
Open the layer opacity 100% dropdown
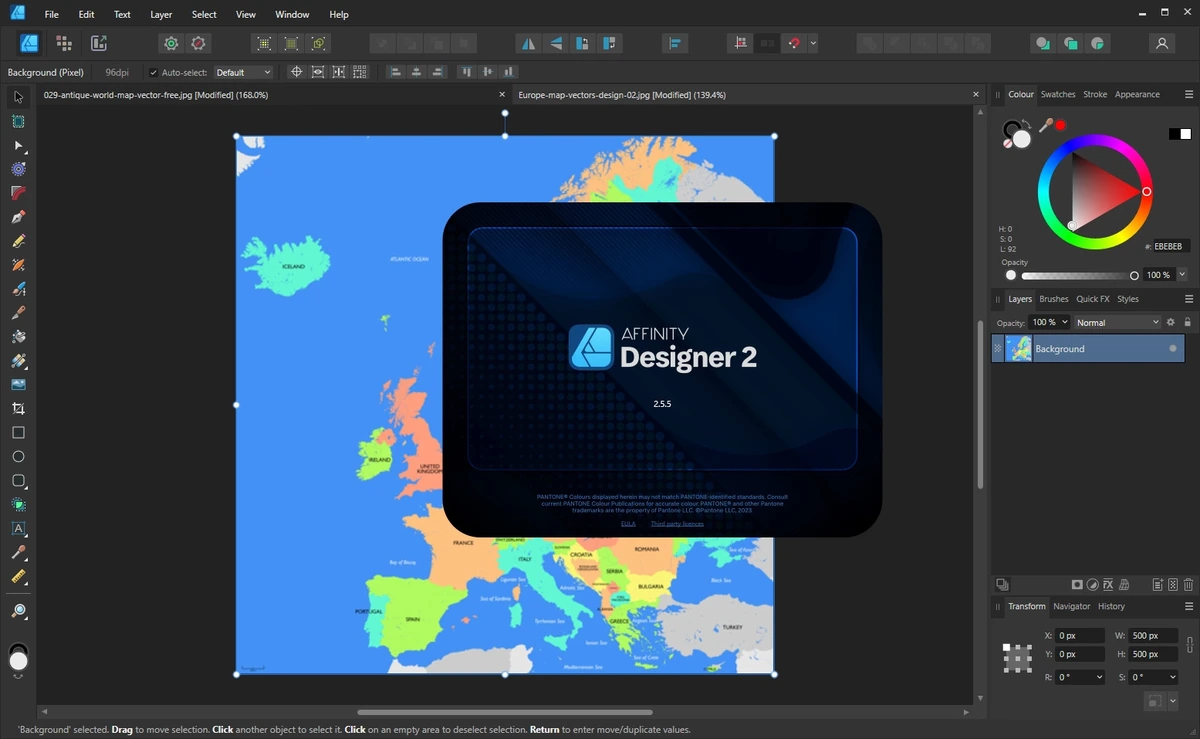[1051, 322]
